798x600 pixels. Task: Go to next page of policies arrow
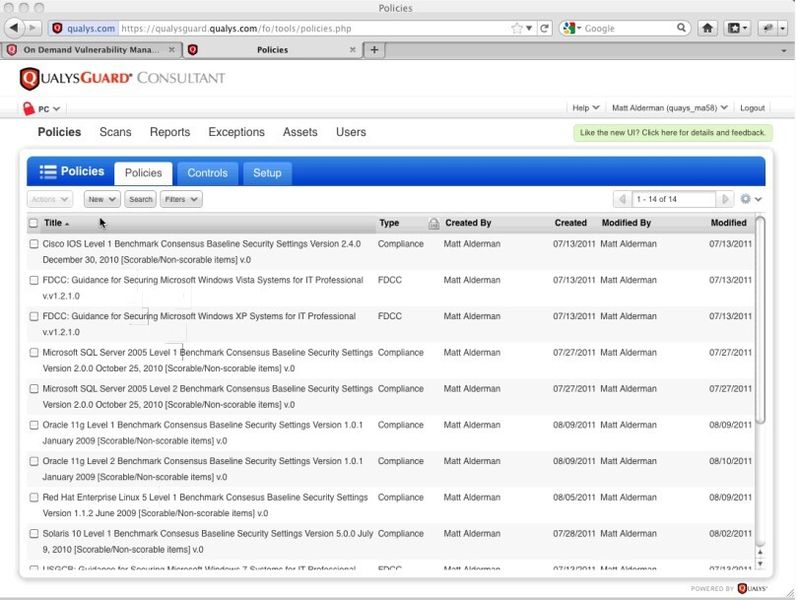[x=726, y=199]
